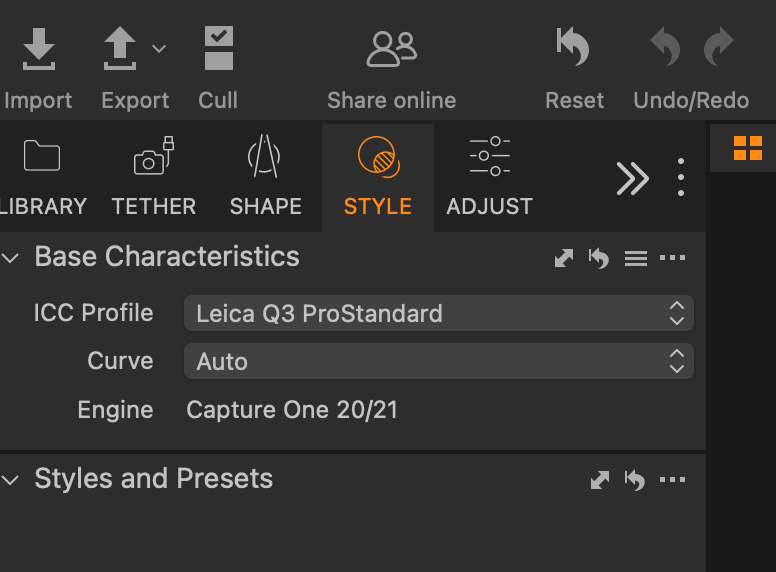
Task: Show more tool tabs via double chevron
Action: [x=632, y=178]
